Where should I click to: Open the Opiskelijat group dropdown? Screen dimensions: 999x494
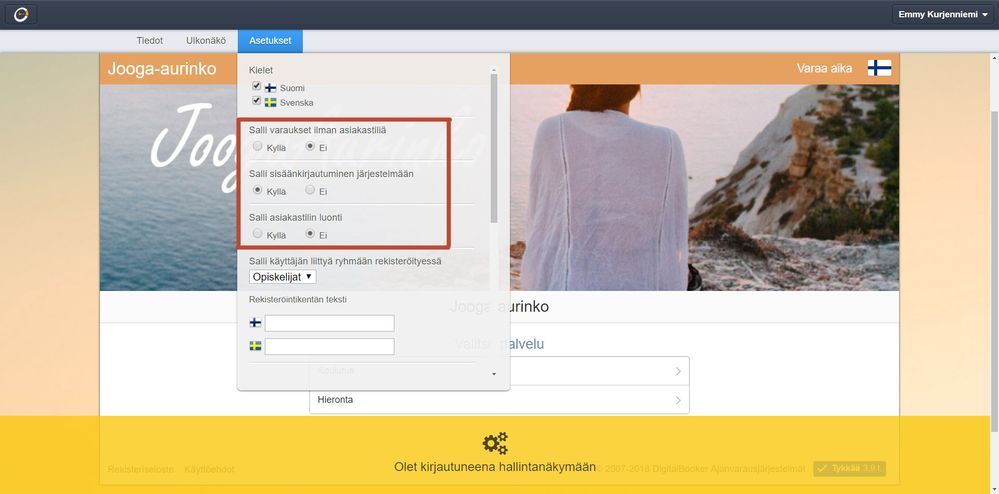click(282, 277)
